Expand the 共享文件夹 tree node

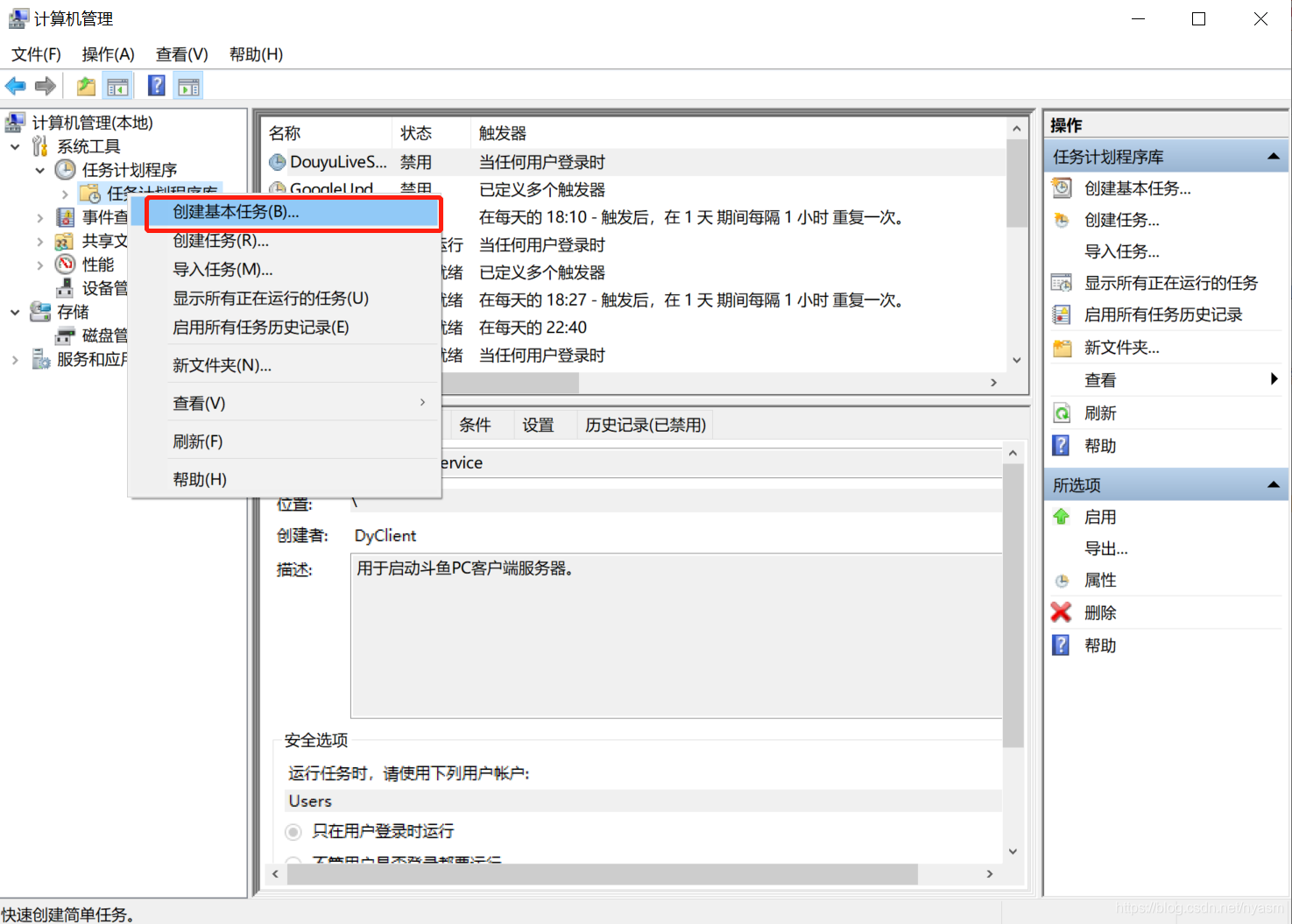click(39, 241)
